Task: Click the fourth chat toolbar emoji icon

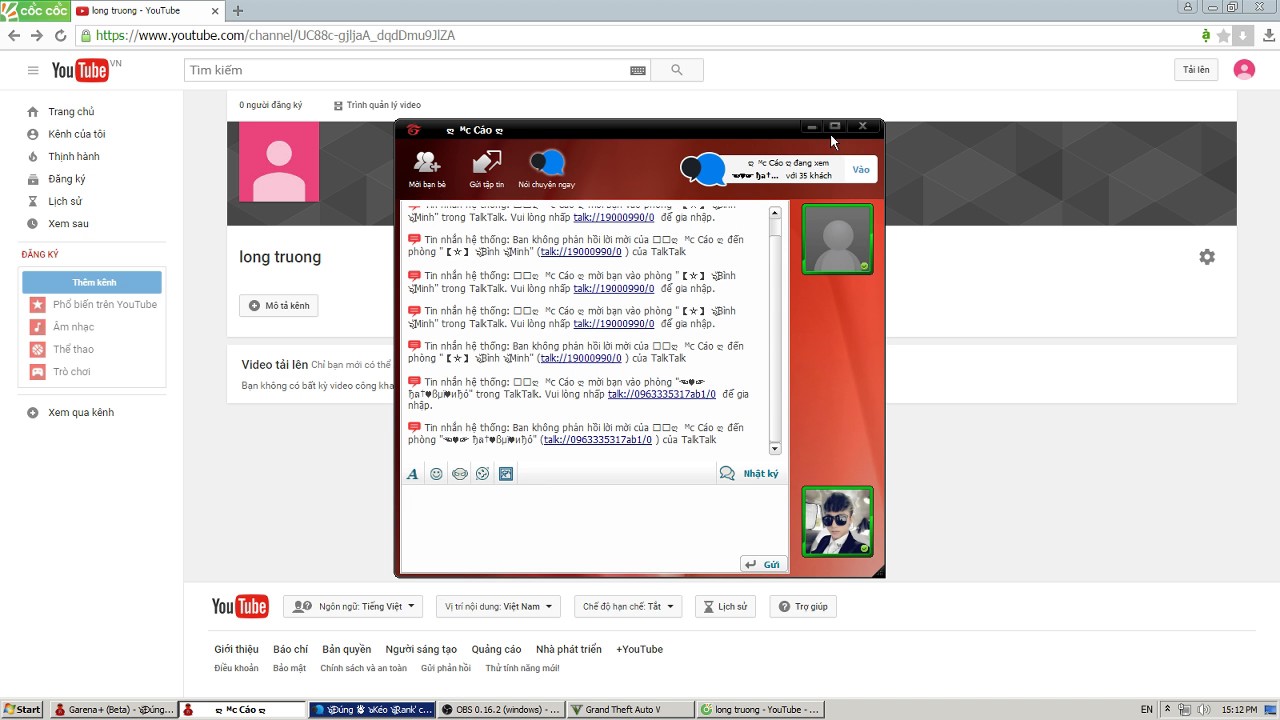Action: [483, 474]
